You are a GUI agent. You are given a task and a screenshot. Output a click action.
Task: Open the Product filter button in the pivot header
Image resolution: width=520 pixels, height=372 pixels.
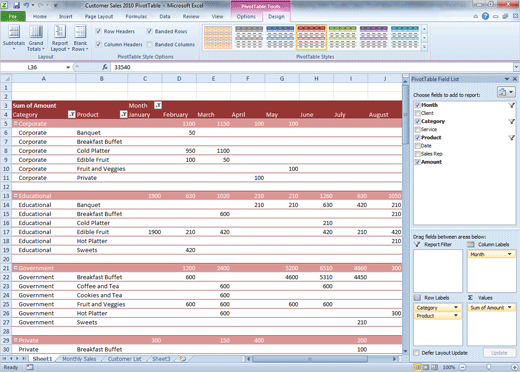[123, 114]
